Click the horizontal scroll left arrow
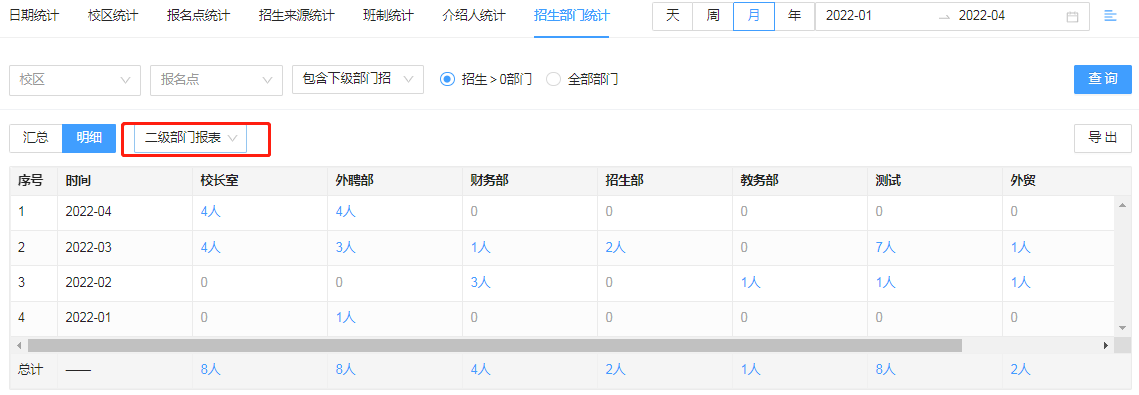Screen dimensions: 1139x395 coord(19,345)
